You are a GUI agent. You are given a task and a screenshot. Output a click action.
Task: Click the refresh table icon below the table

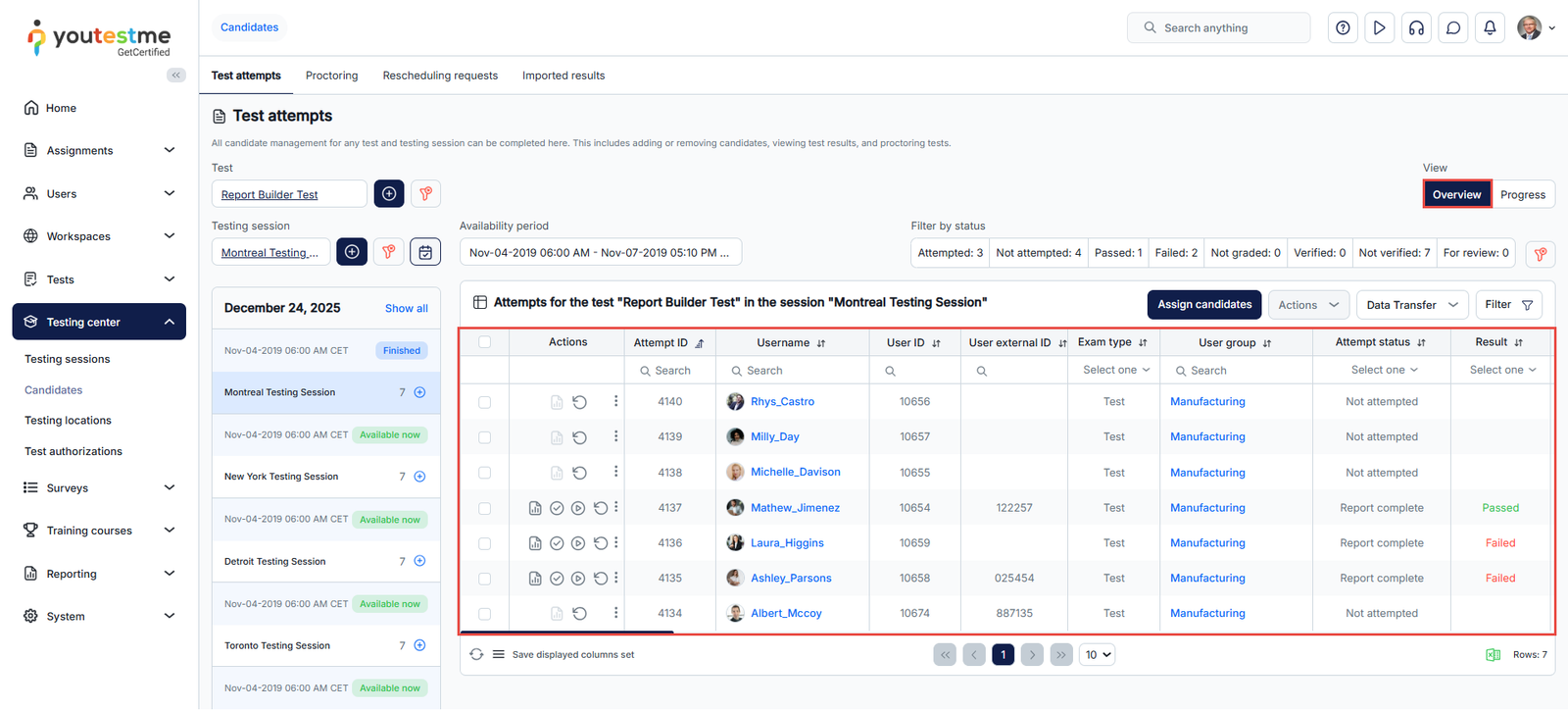click(476, 655)
